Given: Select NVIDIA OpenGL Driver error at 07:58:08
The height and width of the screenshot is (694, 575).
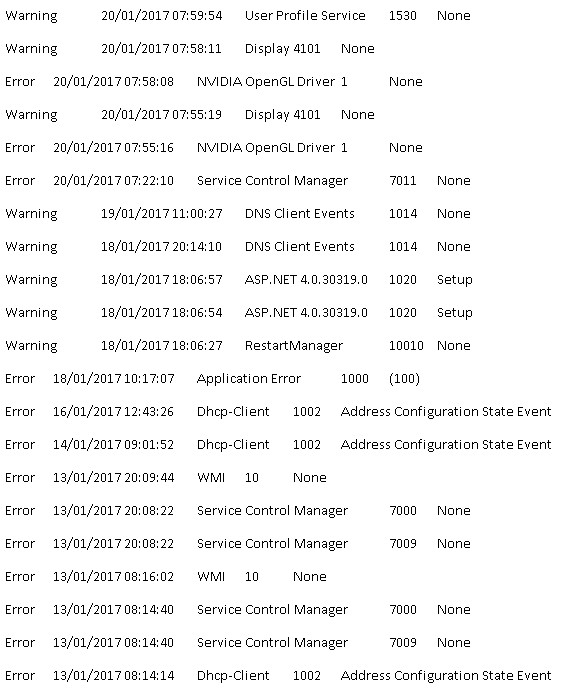Looking at the screenshot, I should coord(214,82).
